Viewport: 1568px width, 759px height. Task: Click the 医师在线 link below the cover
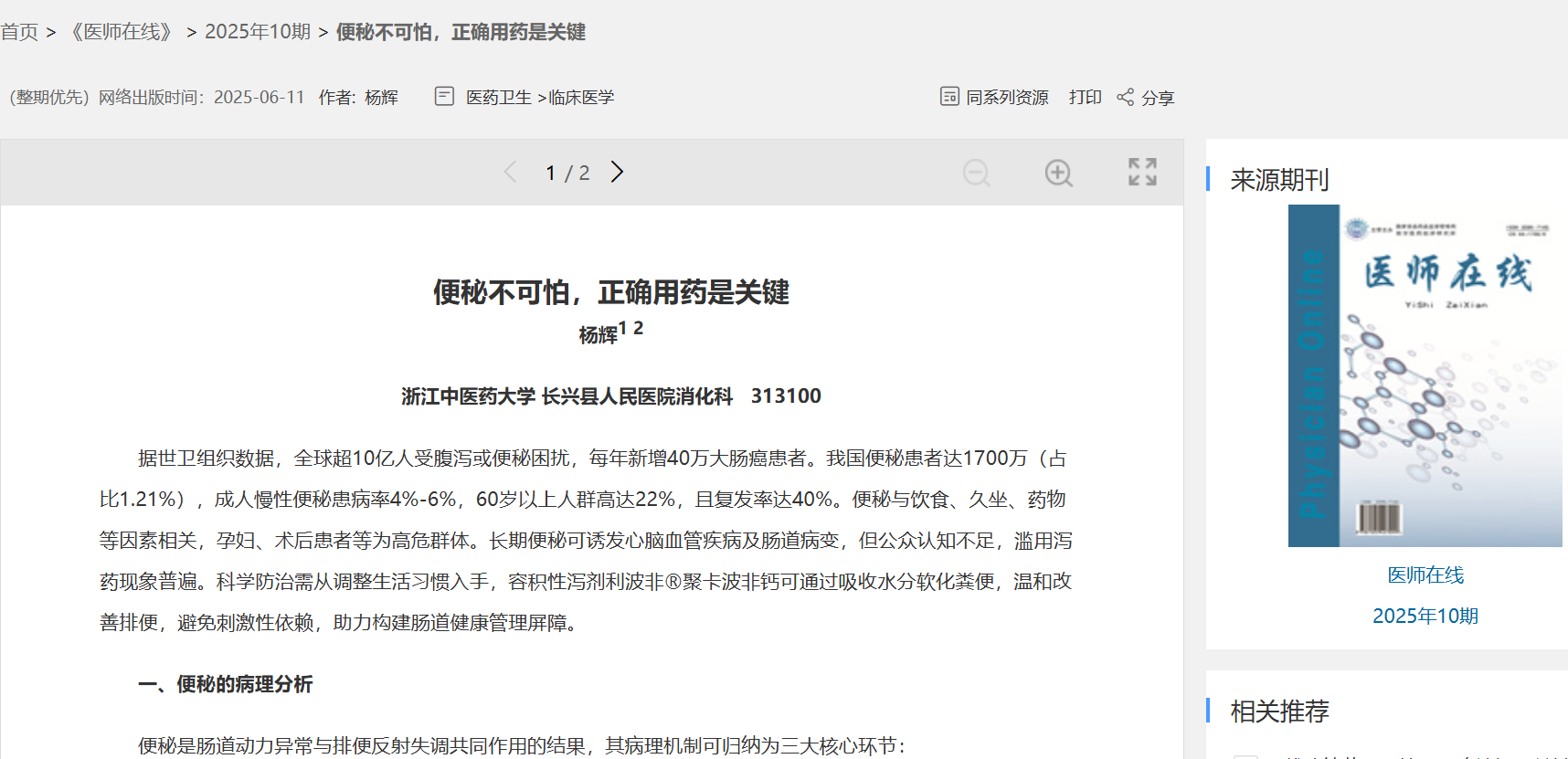point(1425,575)
